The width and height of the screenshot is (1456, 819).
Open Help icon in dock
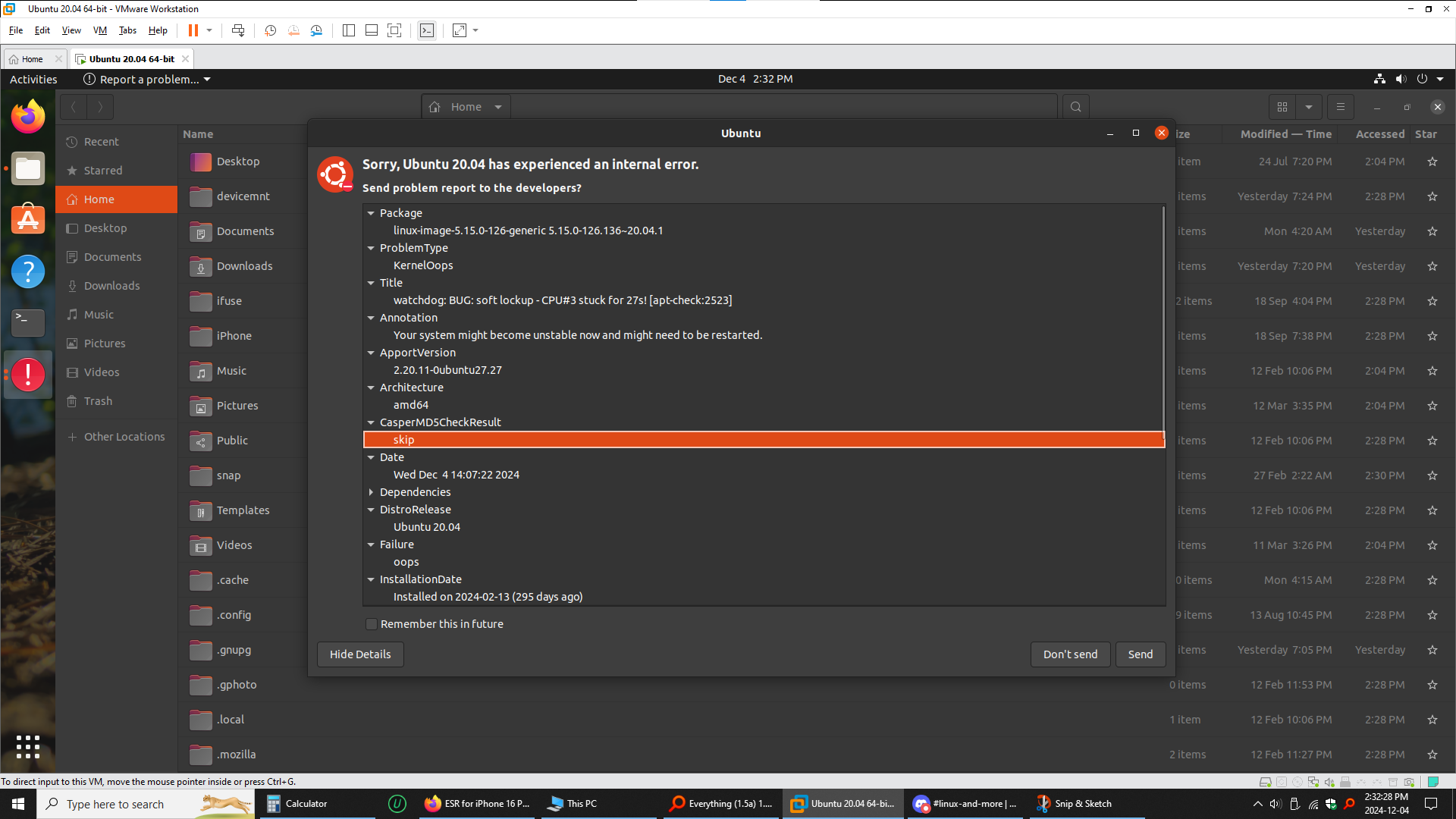(x=28, y=271)
